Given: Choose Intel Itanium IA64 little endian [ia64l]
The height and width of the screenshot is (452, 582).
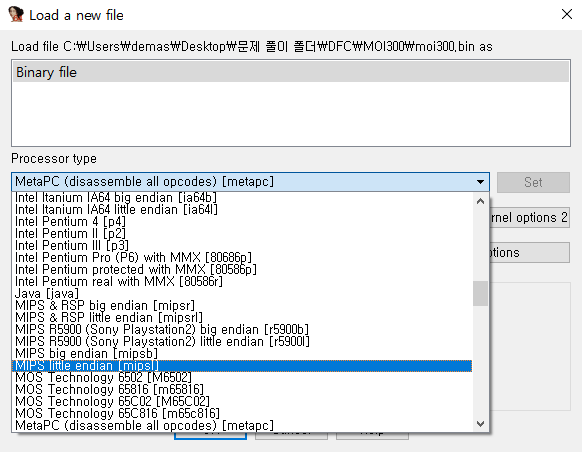Looking at the screenshot, I should click(x=243, y=210).
